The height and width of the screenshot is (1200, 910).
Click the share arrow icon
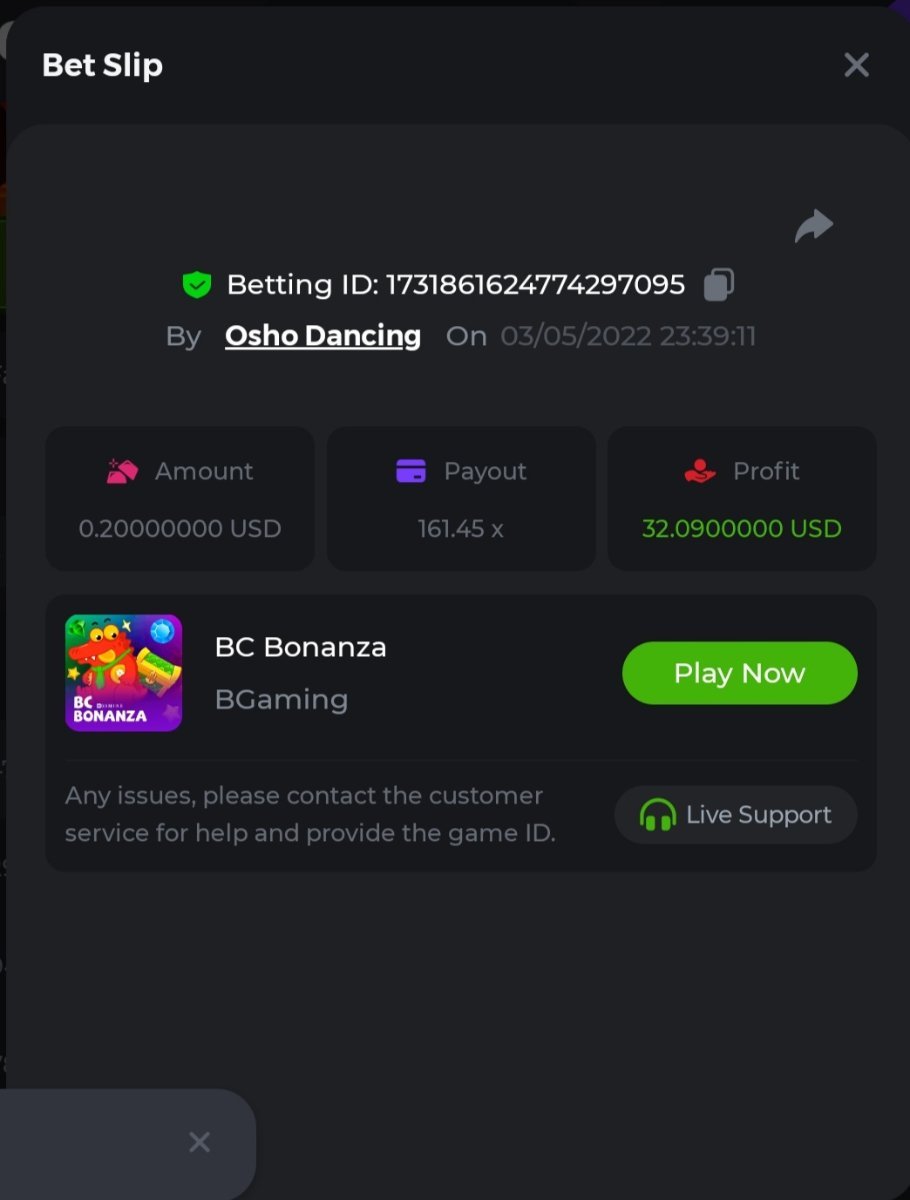813,226
